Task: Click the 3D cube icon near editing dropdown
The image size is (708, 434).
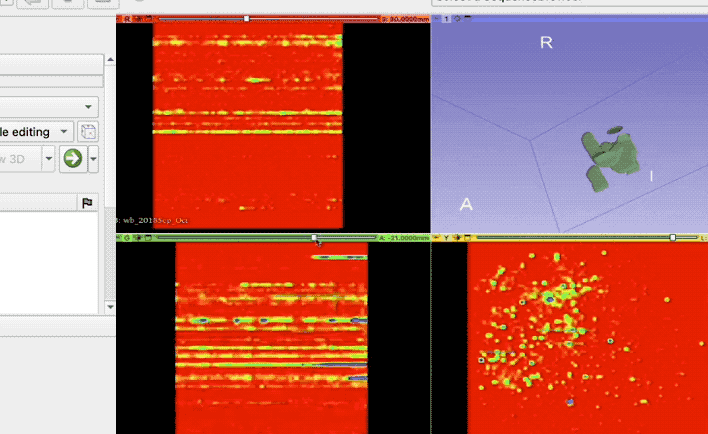Action: [x=89, y=132]
